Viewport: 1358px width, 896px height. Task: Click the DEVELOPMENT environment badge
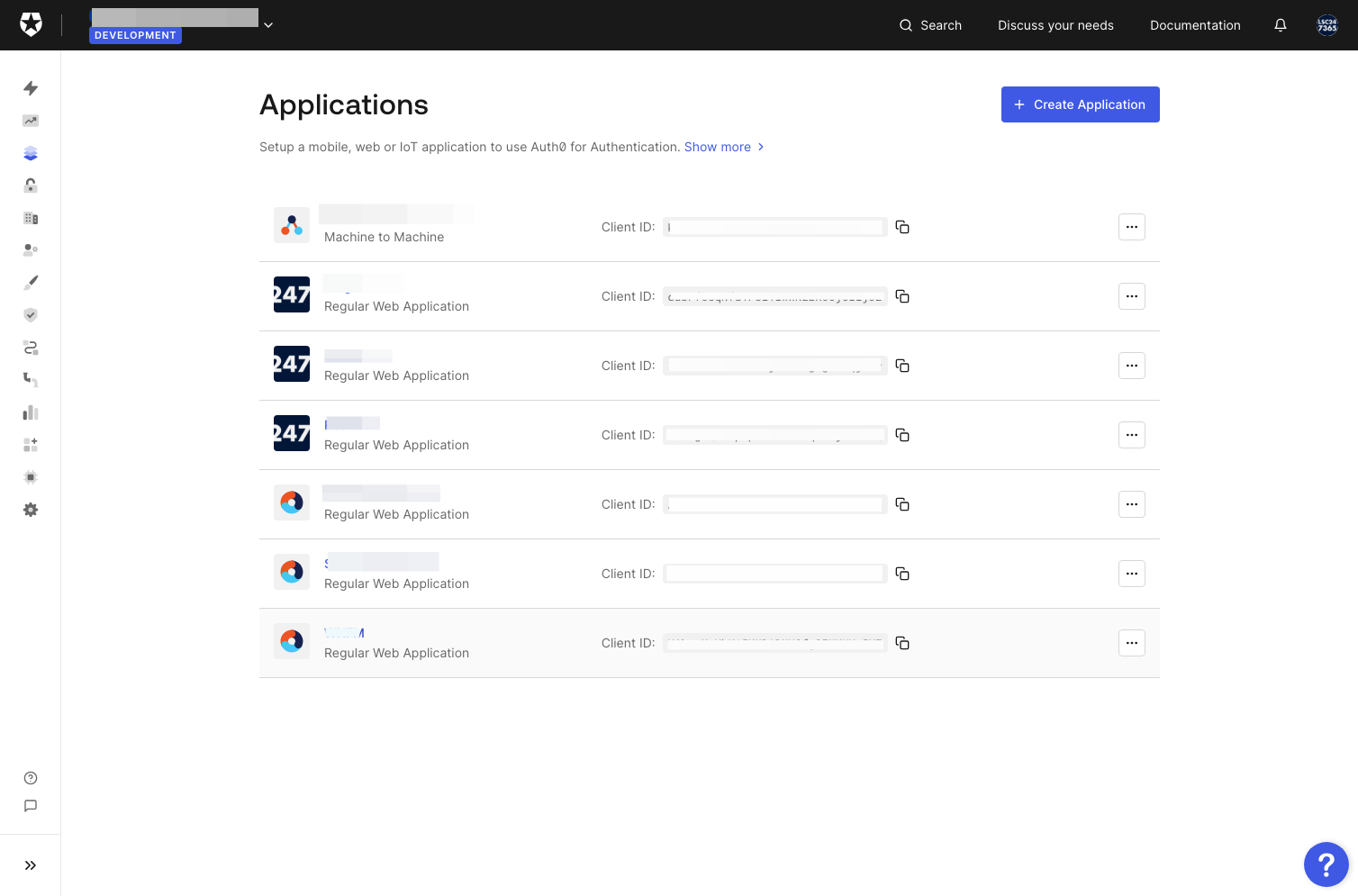pyautogui.click(x=135, y=35)
